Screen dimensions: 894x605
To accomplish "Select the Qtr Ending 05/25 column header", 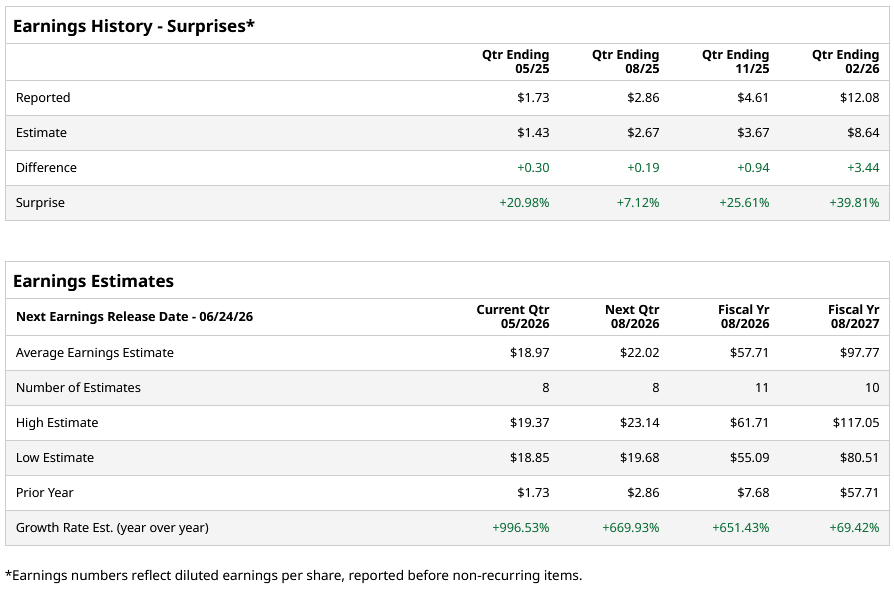I will pos(516,62).
